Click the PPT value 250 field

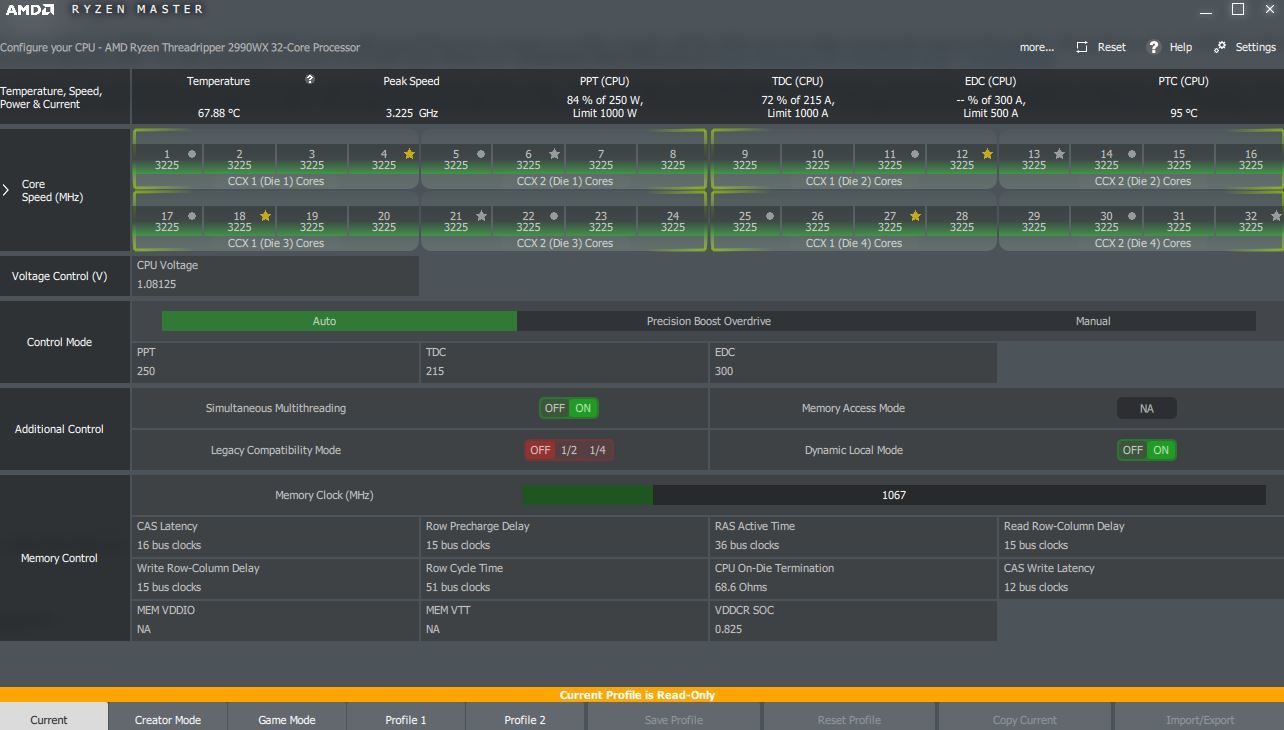coord(275,362)
